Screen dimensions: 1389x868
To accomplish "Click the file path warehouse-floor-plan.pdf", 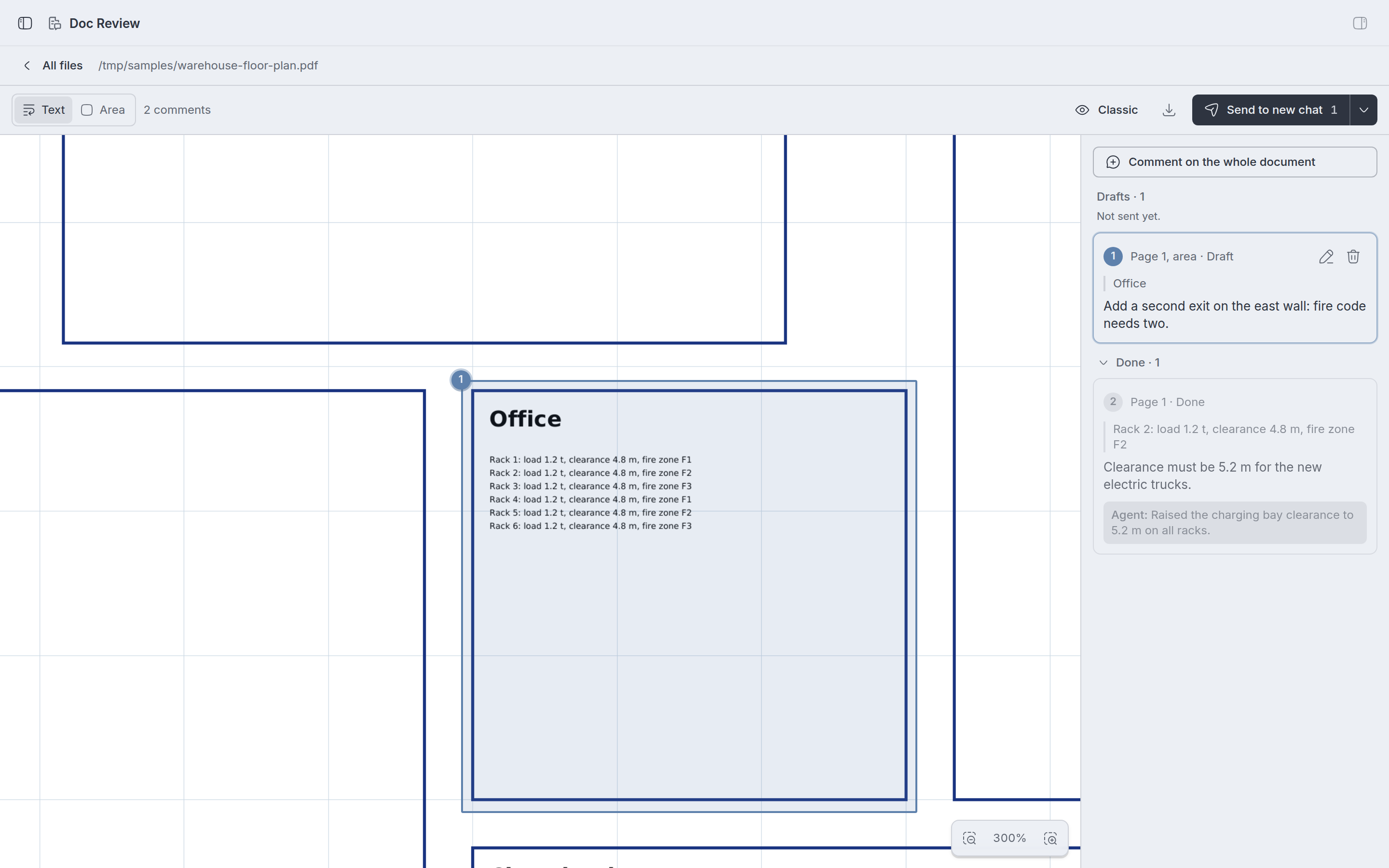I will pos(208,66).
